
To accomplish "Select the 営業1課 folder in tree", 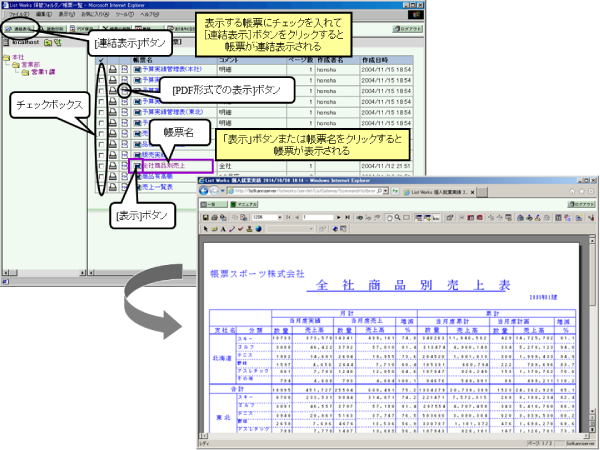I will point(43,72).
